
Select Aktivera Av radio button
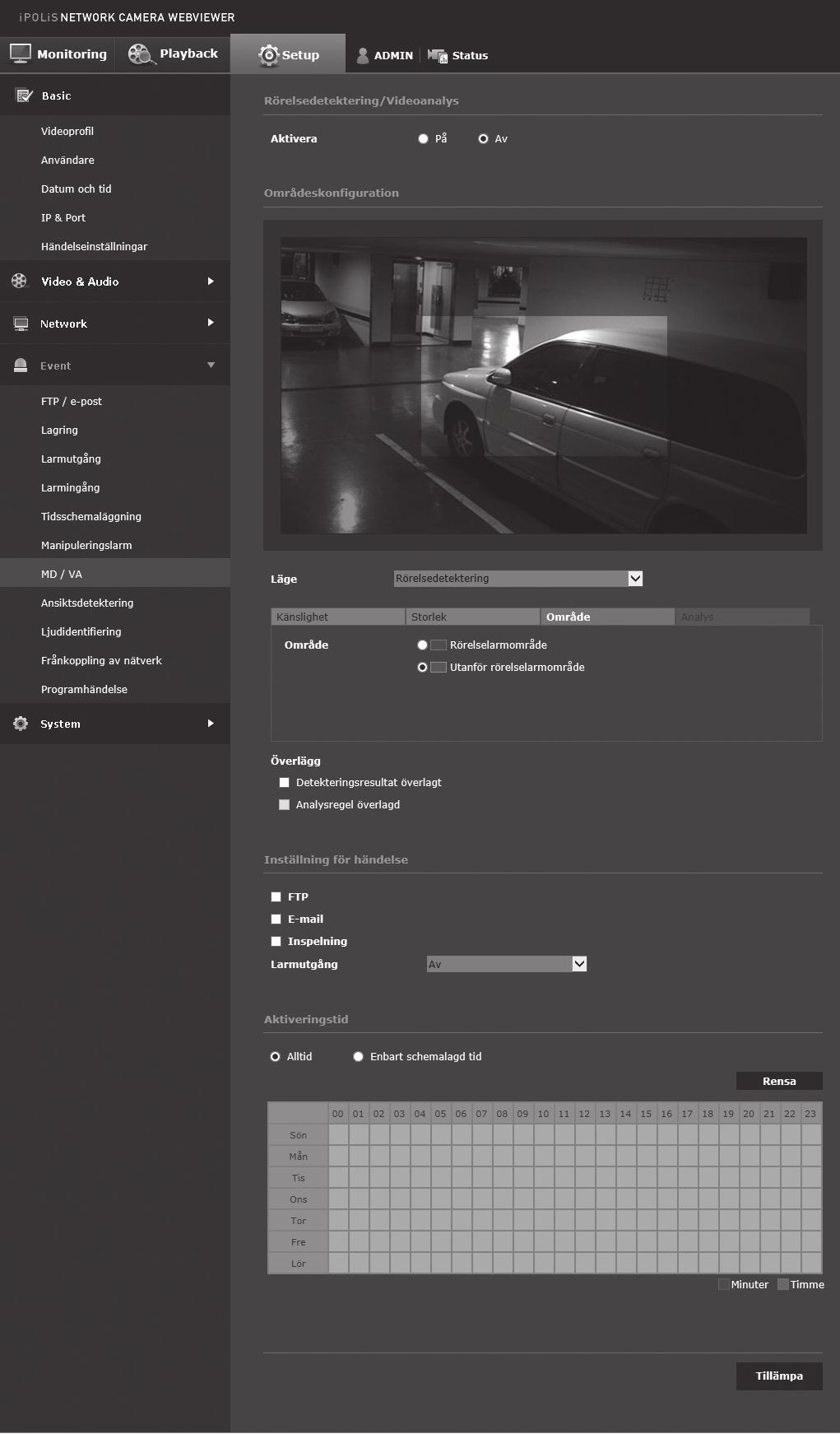click(x=483, y=139)
